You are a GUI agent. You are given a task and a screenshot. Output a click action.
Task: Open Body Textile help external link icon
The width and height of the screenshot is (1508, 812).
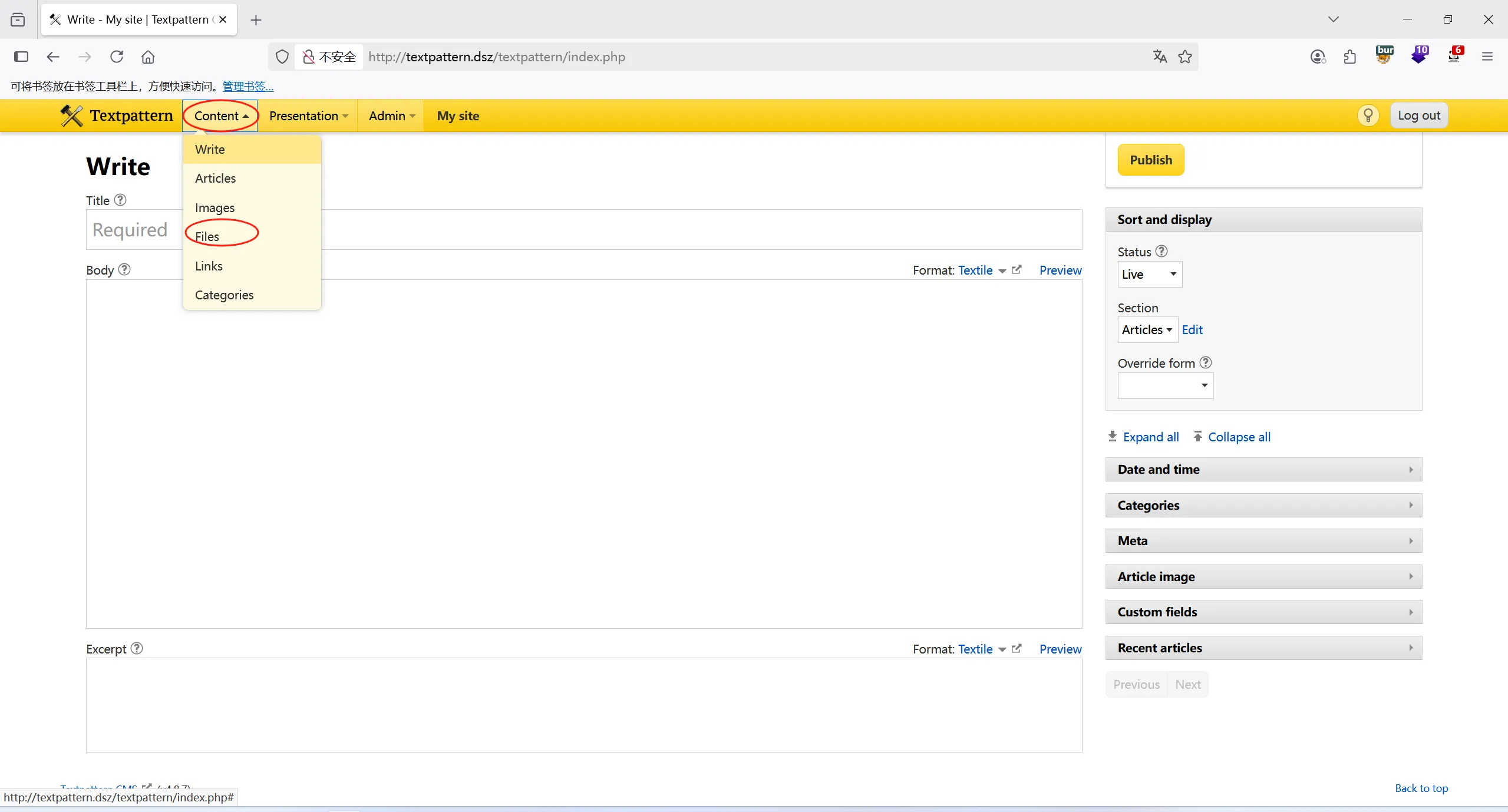(1017, 270)
